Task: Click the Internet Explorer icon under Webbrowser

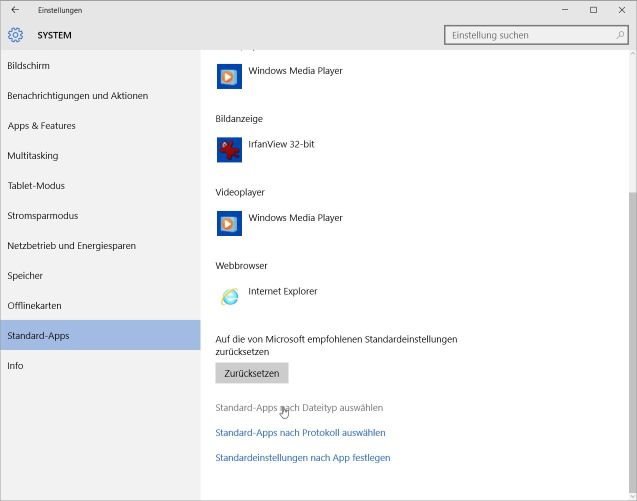Action: click(x=229, y=297)
